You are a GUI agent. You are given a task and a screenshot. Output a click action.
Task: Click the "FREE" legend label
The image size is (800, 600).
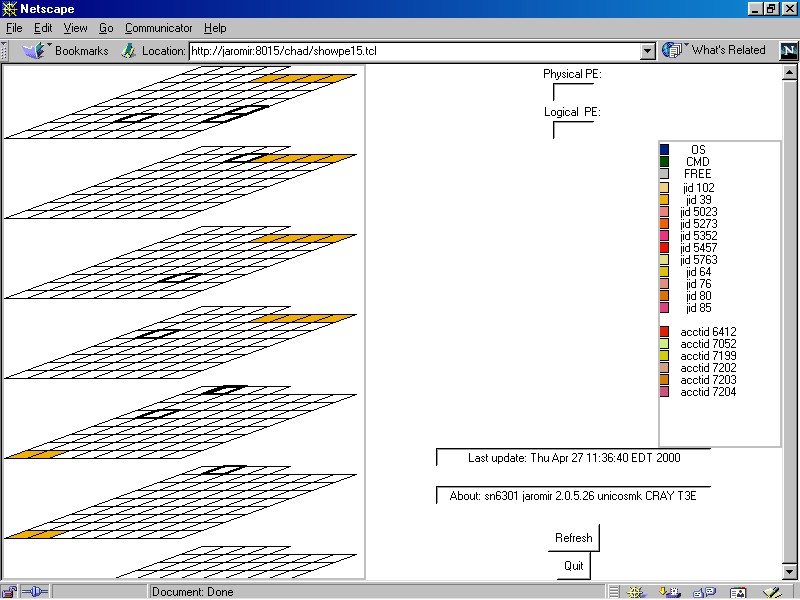pyautogui.click(x=697, y=173)
